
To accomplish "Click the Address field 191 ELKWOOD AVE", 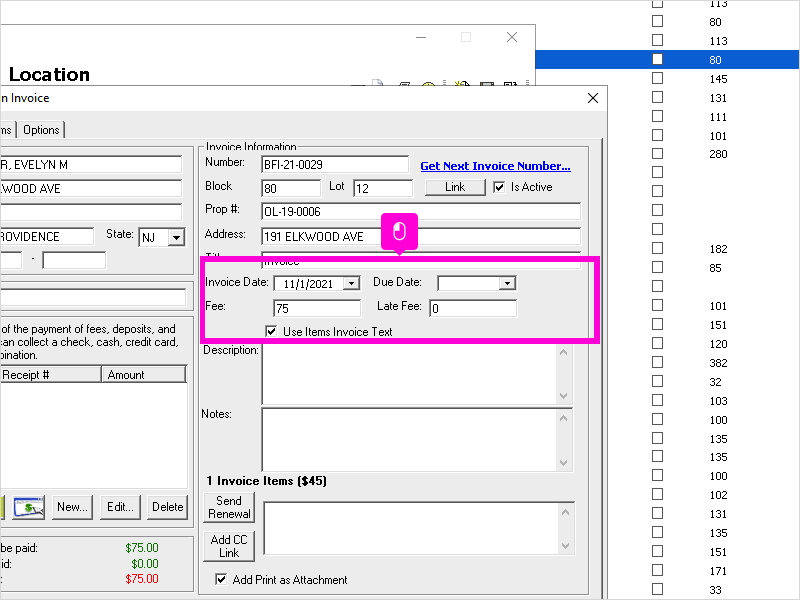I will point(420,237).
